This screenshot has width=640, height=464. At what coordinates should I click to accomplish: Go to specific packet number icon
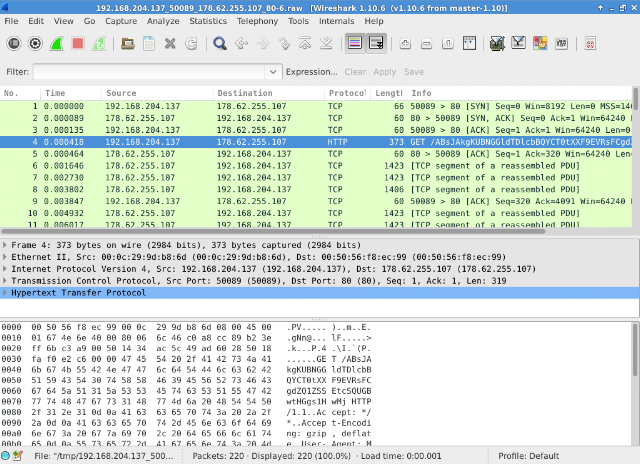pos(284,43)
